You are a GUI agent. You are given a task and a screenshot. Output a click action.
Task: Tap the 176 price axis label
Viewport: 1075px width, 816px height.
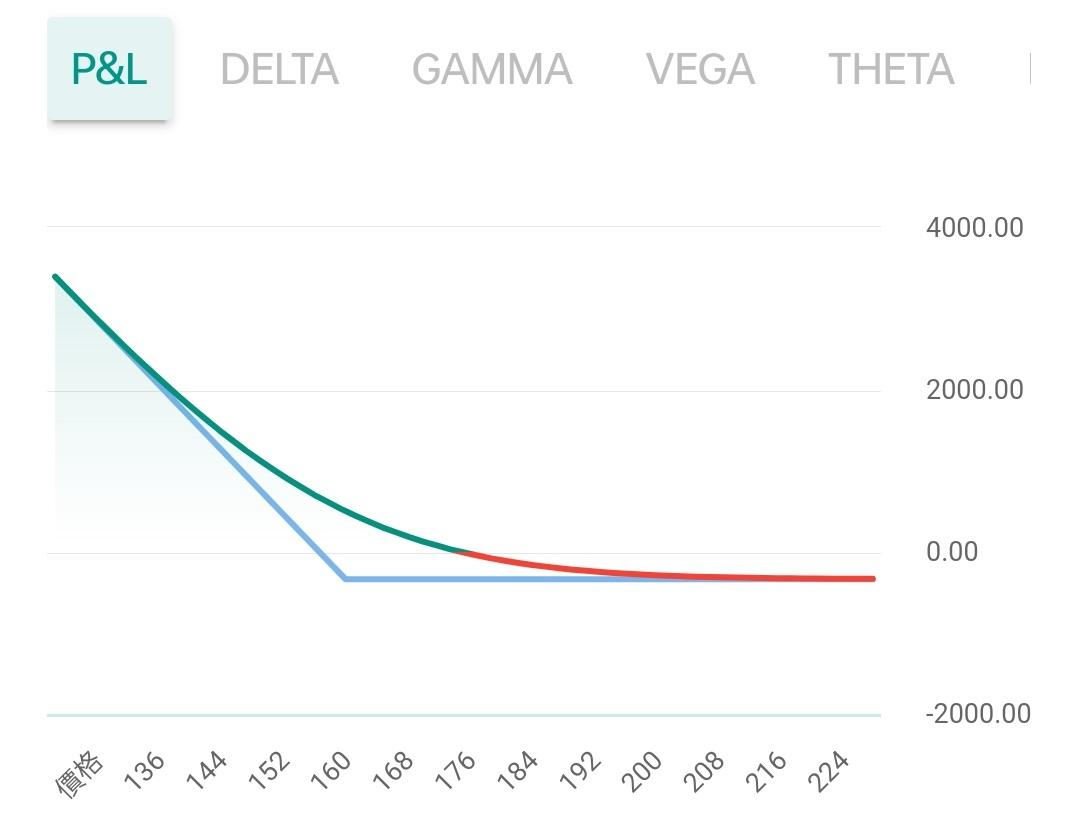coord(458,771)
